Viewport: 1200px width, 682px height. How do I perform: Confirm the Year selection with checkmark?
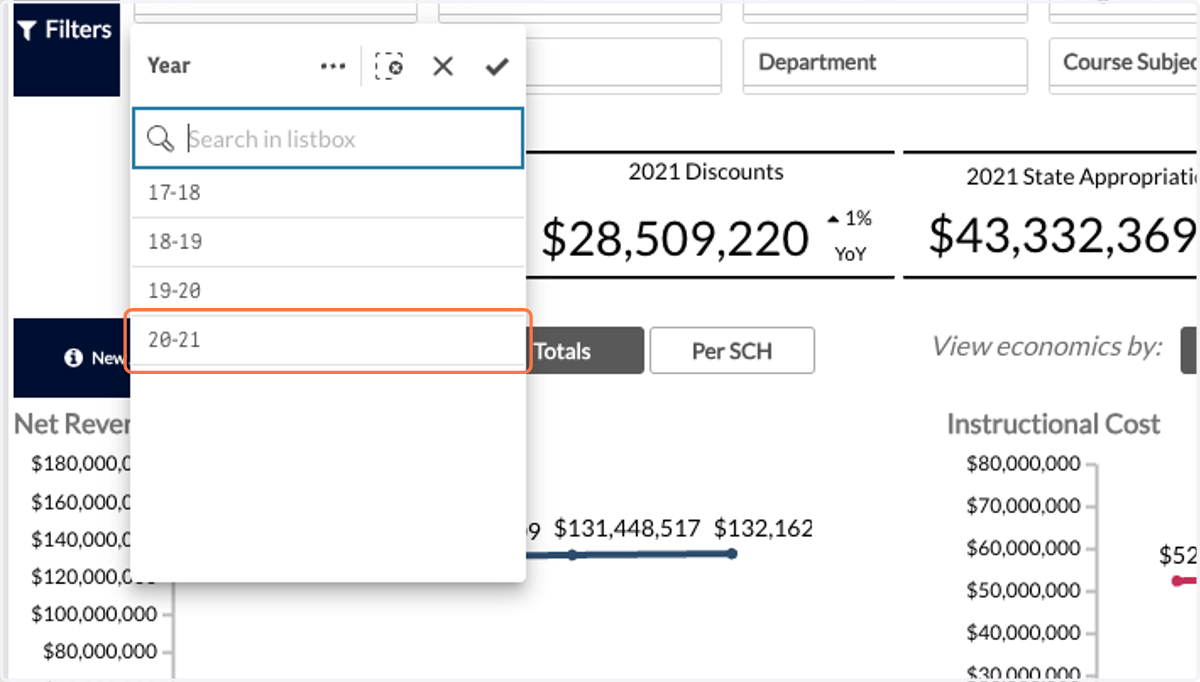tap(497, 66)
